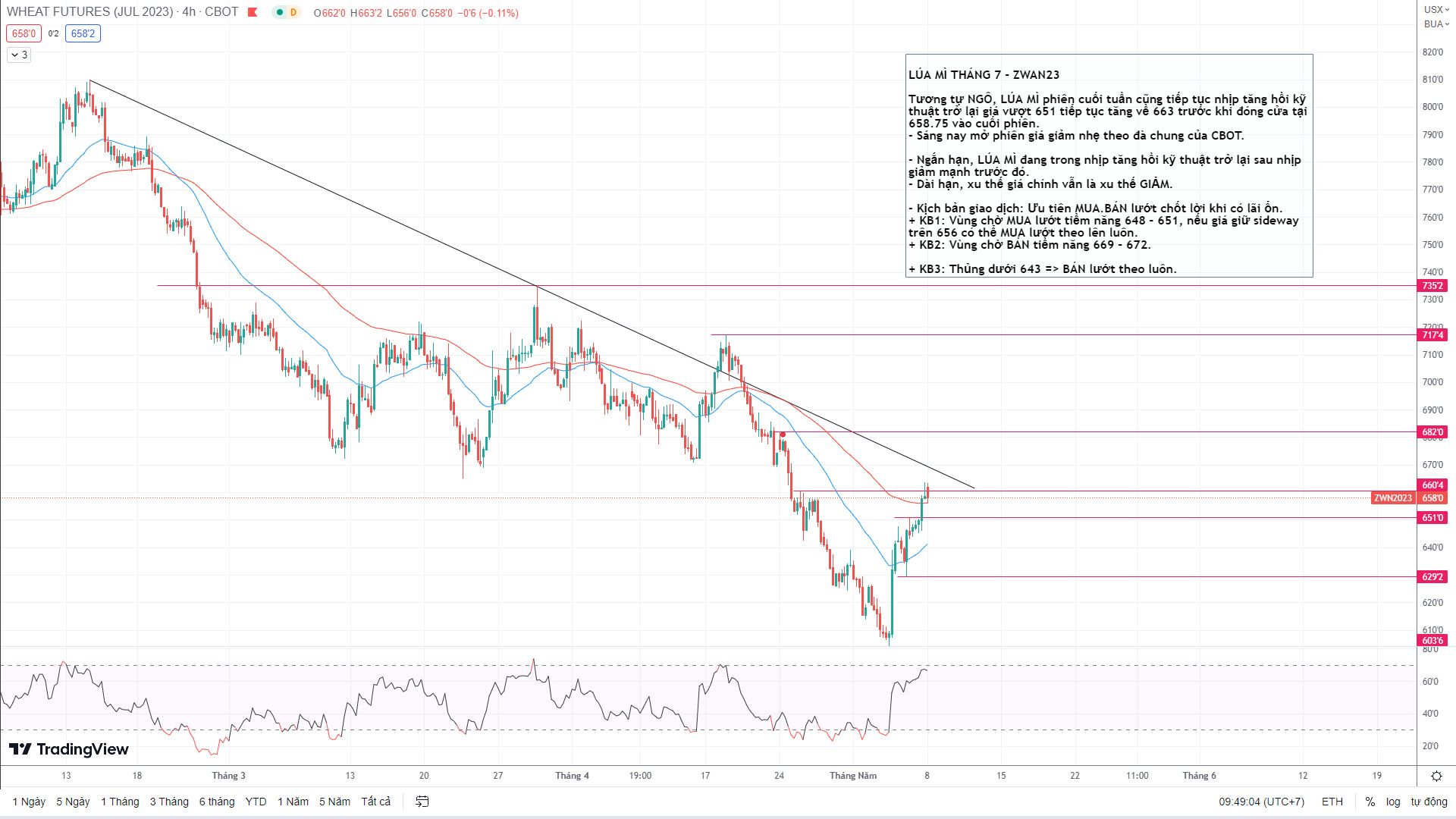1456x819 pixels.
Task: Toggle percent scale mode
Action: [x=1370, y=802]
